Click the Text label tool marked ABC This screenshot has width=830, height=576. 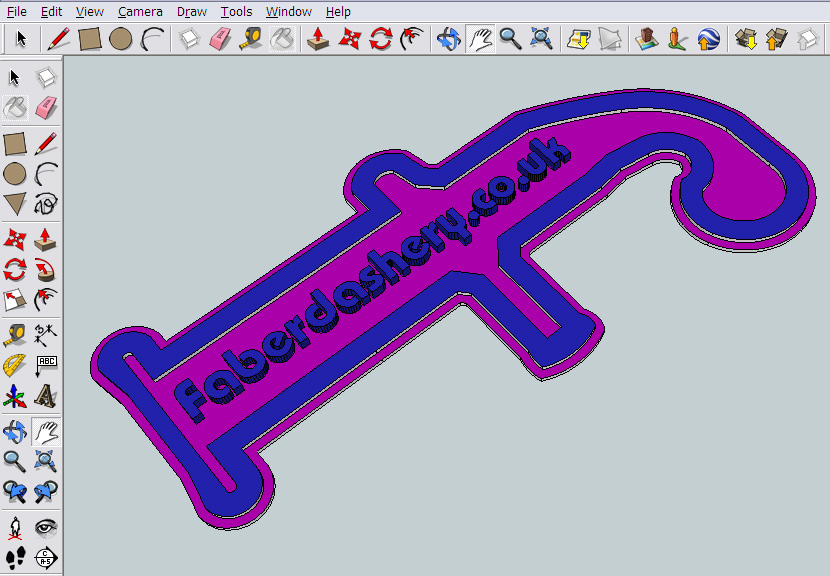point(46,365)
